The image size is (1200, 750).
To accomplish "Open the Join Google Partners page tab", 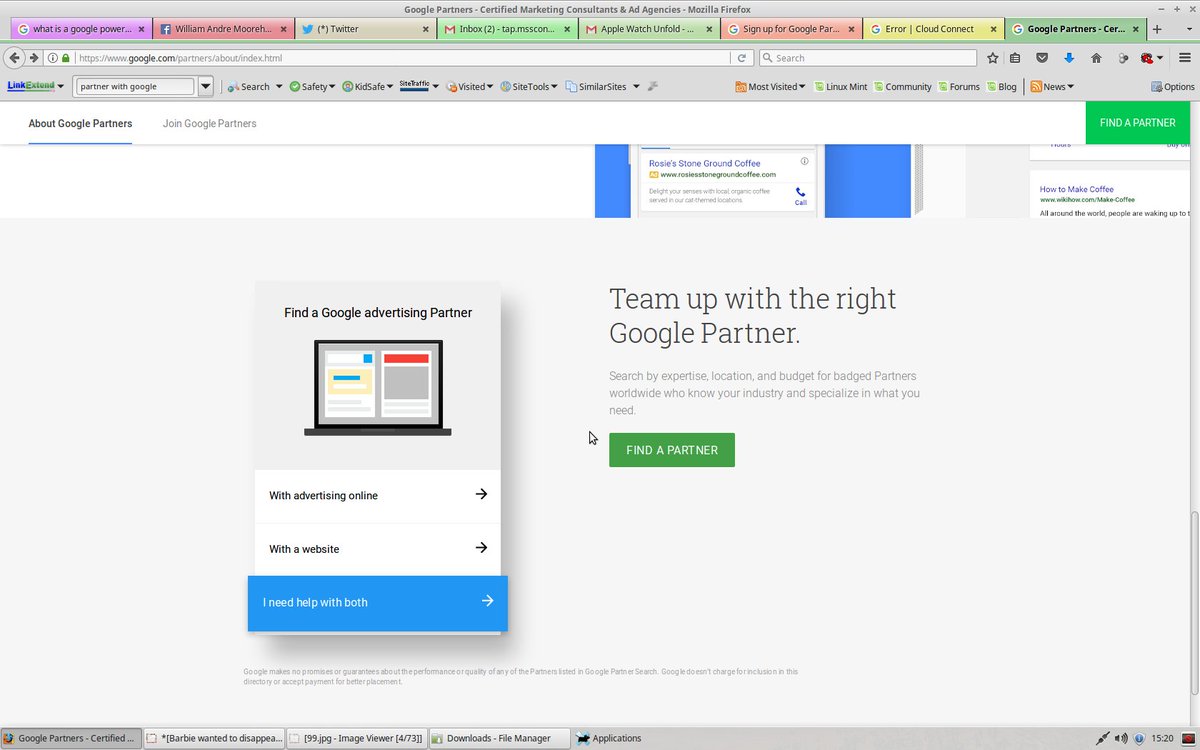I will [210, 123].
